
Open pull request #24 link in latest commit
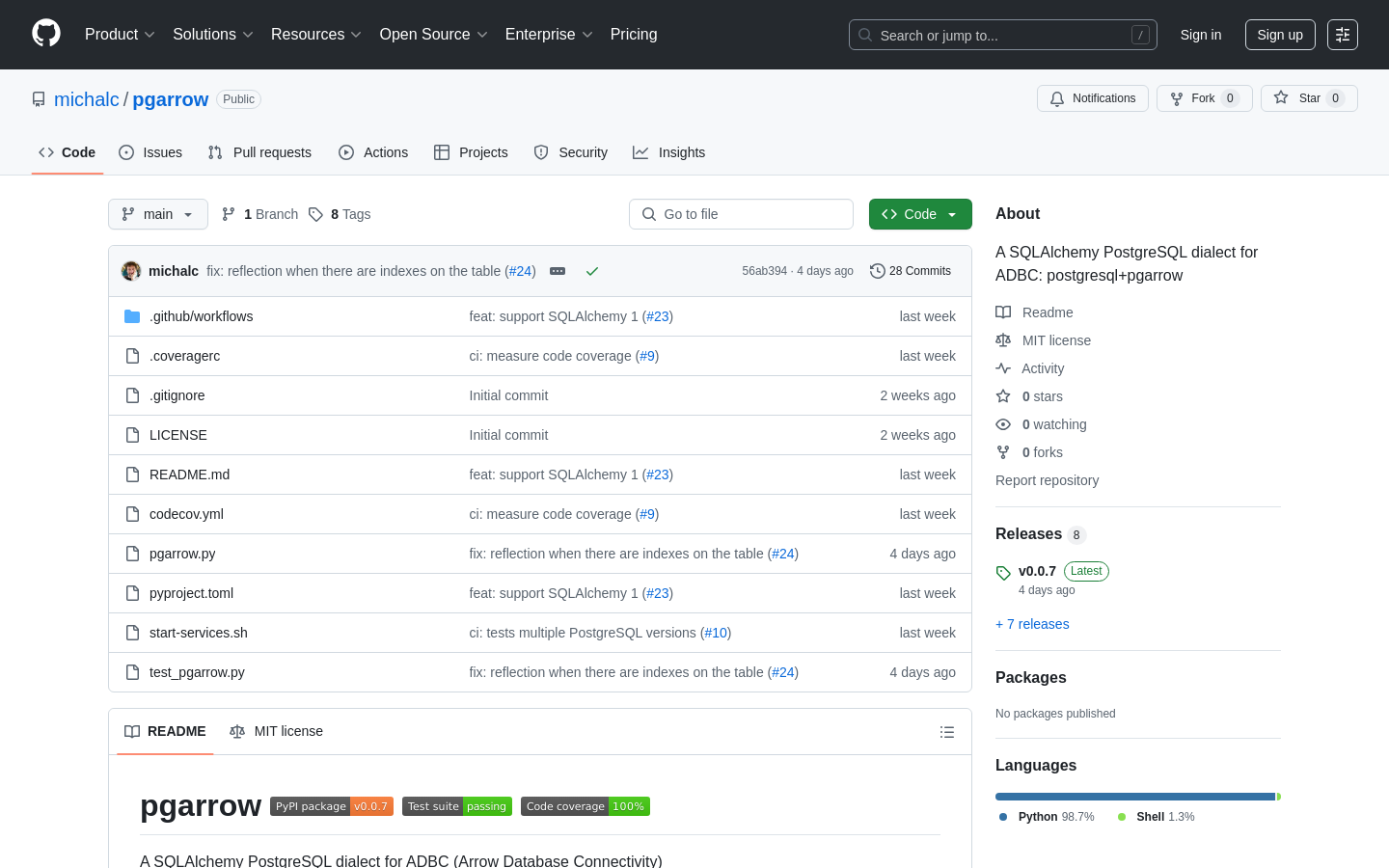[x=520, y=271]
